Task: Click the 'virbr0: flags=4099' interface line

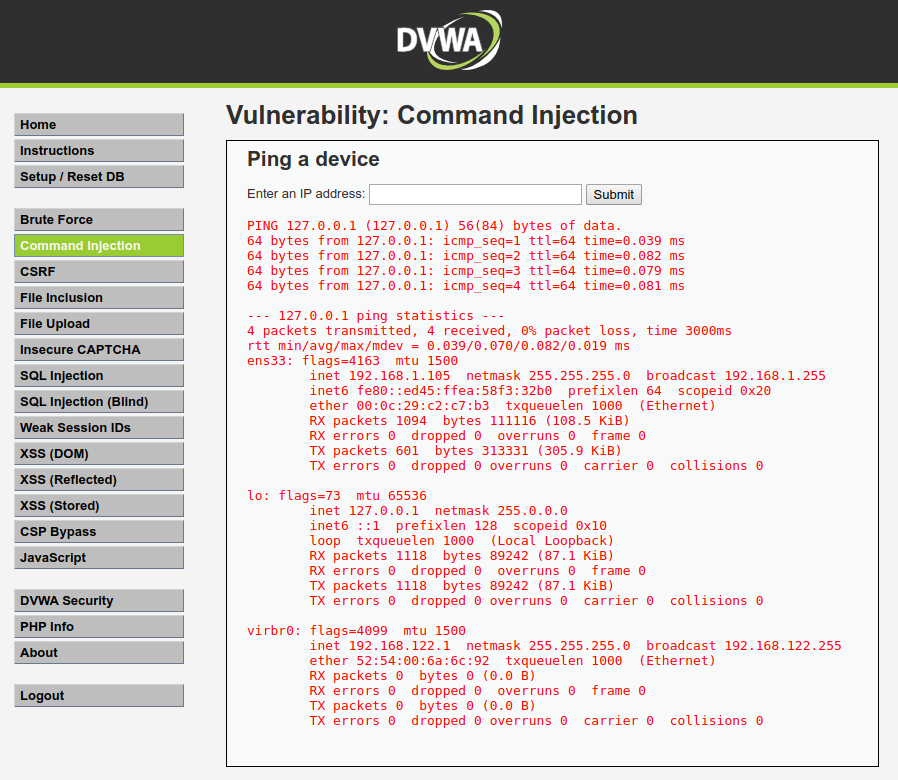Action: click(x=356, y=631)
